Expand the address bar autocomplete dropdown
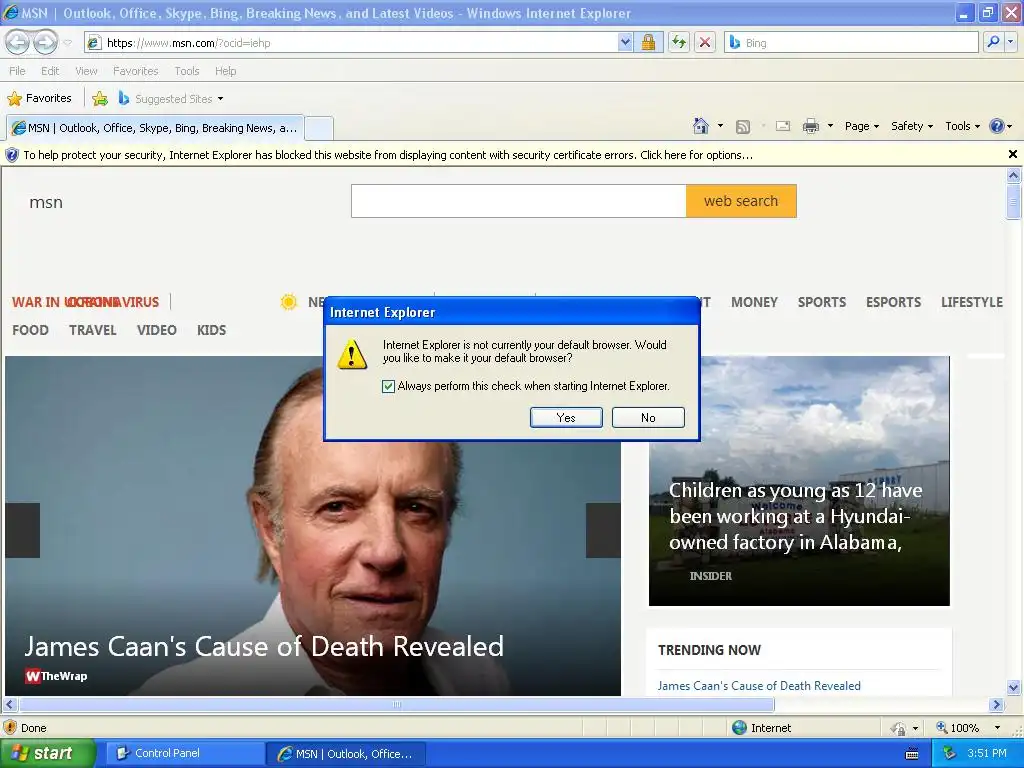 click(625, 43)
